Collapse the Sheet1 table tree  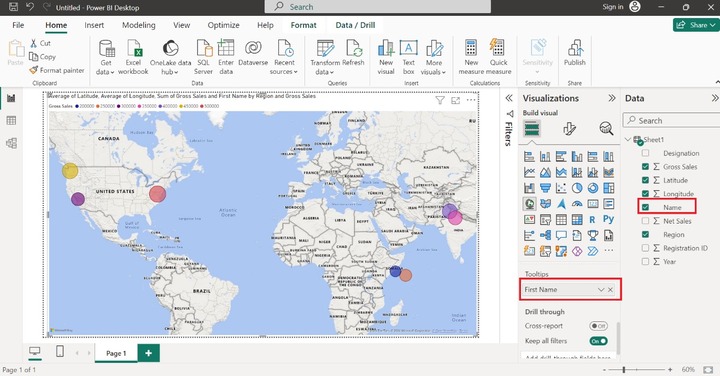click(628, 140)
